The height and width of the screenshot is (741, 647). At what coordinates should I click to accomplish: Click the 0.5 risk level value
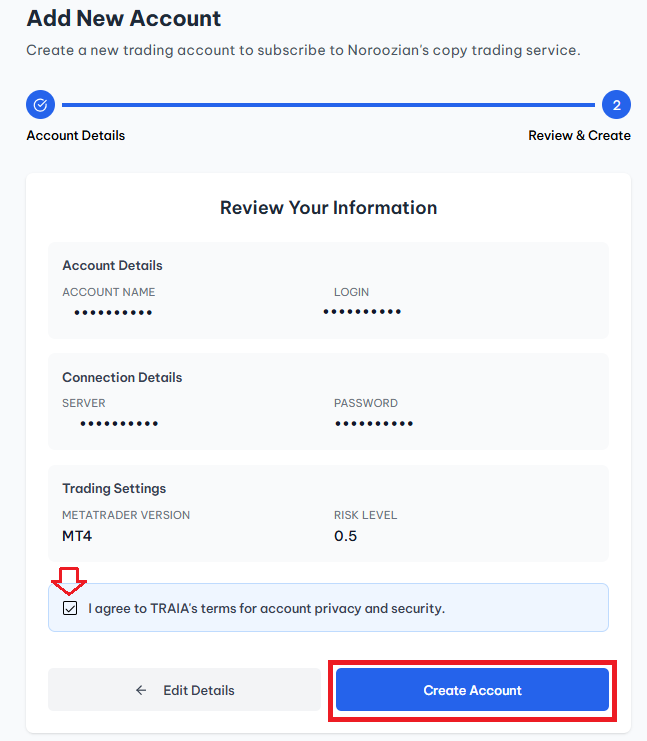[x=346, y=536]
